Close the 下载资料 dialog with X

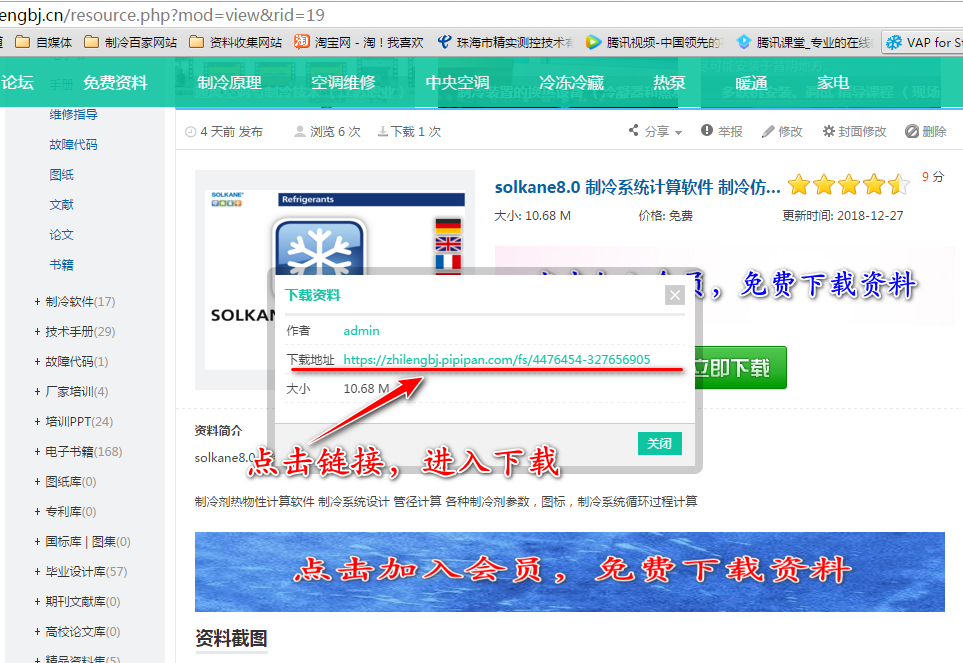point(675,295)
